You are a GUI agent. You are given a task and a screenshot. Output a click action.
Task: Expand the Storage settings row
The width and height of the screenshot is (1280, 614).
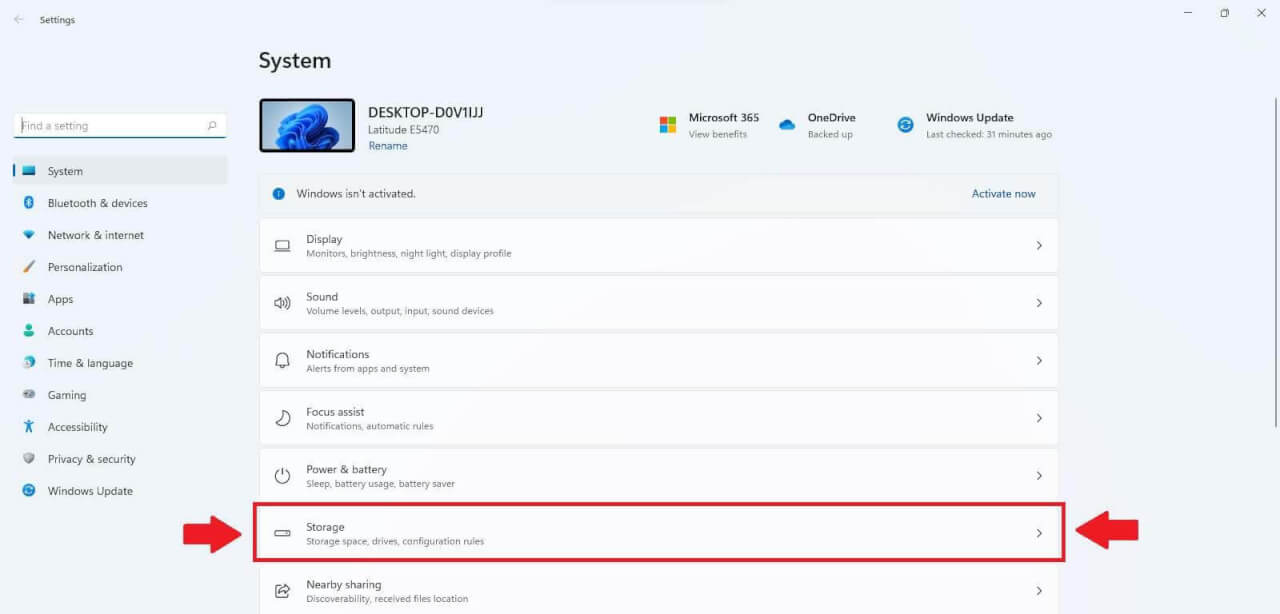coord(1038,532)
